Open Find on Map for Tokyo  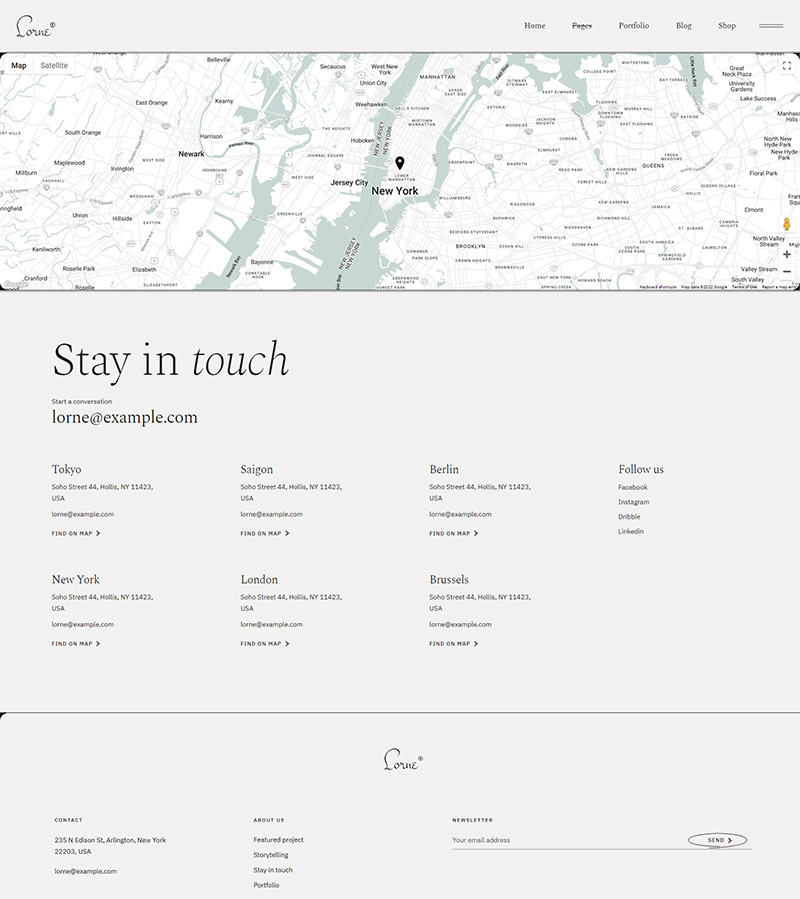coord(76,534)
